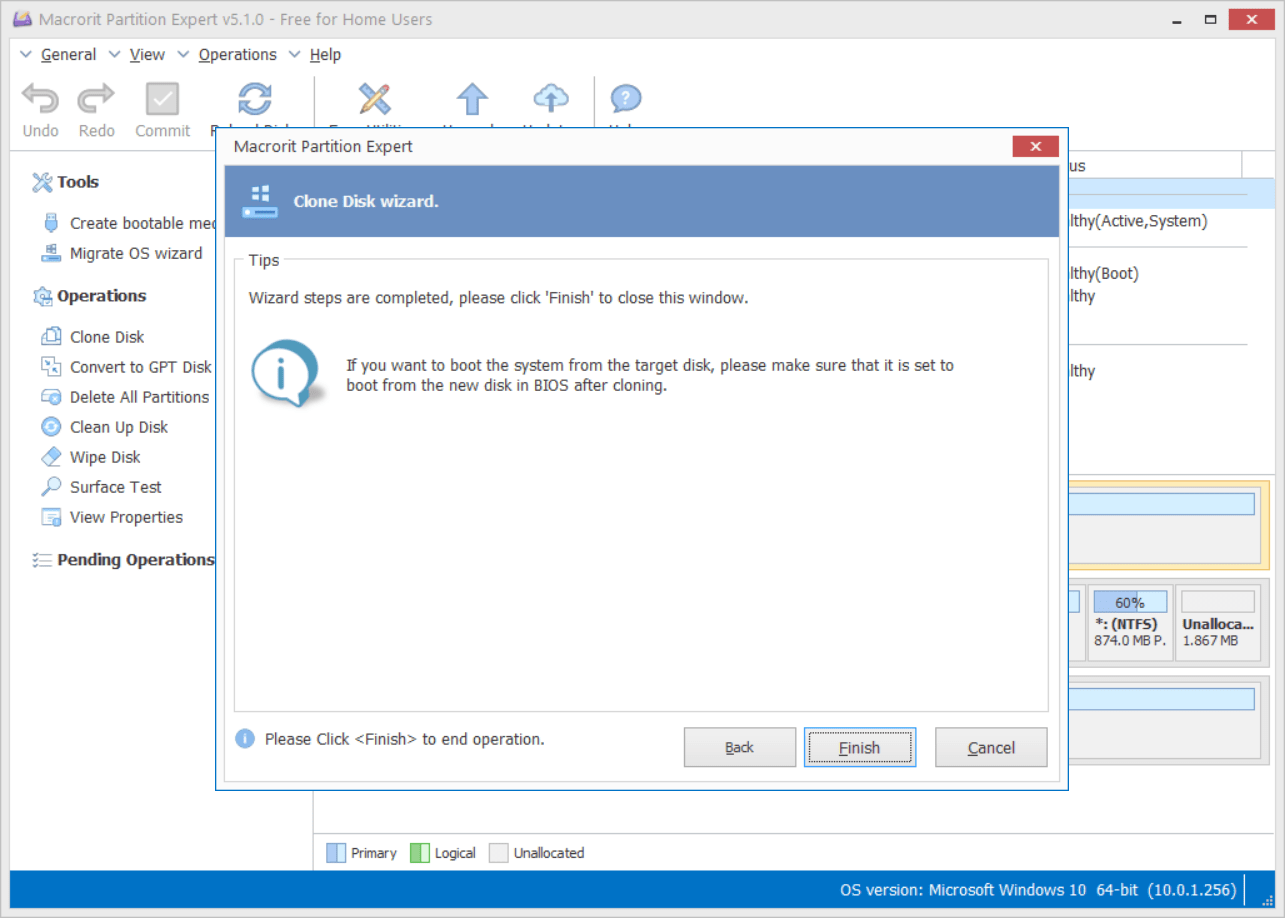Image resolution: width=1285 pixels, height=918 pixels.
Task: Click the Back button in wizard
Action: point(740,747)
